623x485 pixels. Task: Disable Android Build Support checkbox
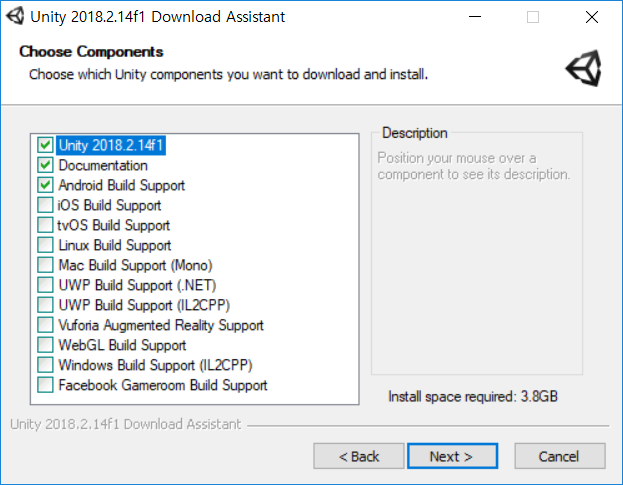pos(45,185)
